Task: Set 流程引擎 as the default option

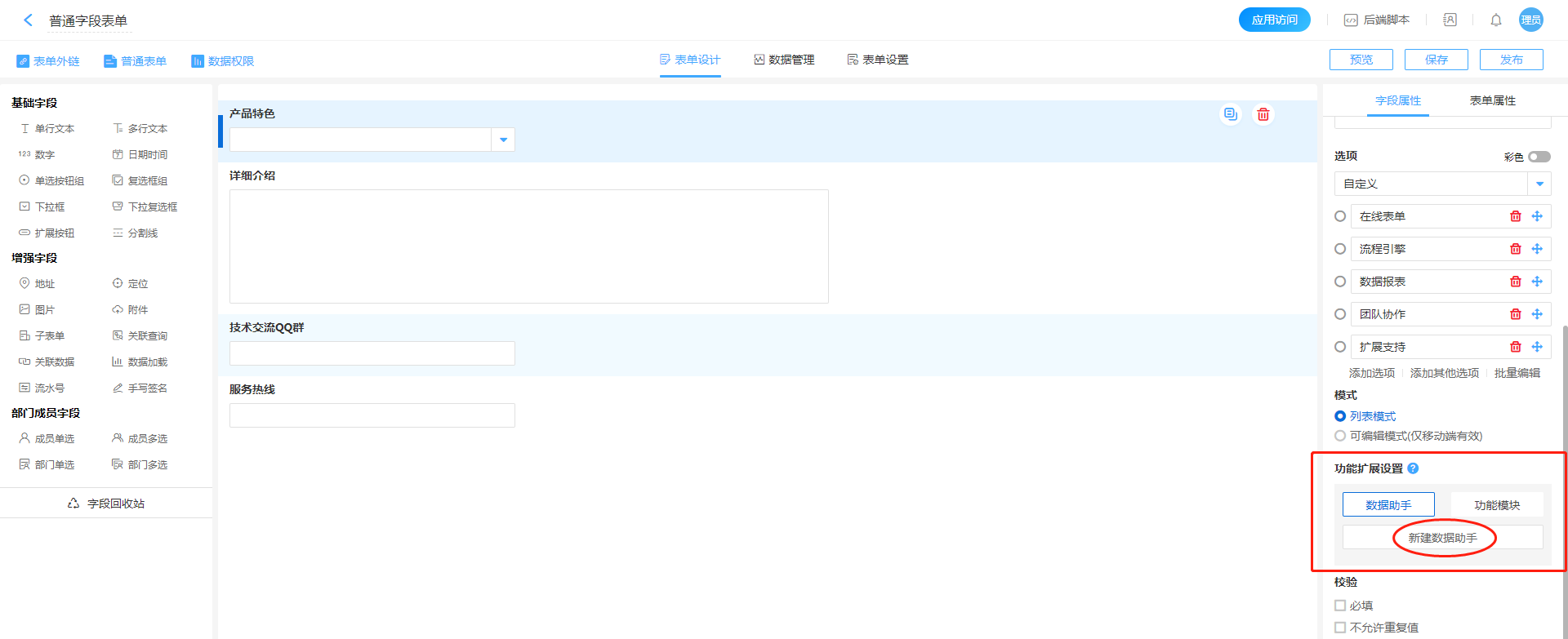Action: coord(1340,249)
